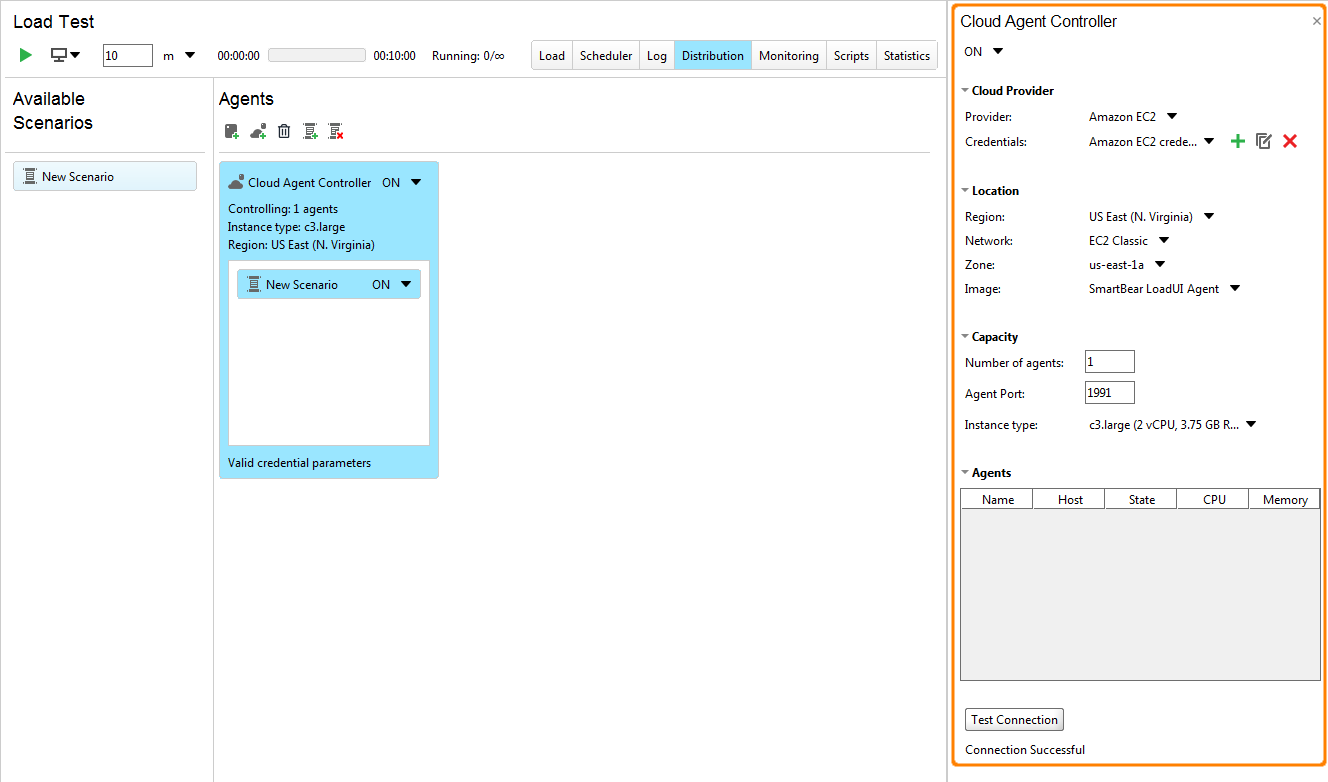Collapse the Cloud Provider section
This screenshot has height=782, width=1328.
[964, 90]
